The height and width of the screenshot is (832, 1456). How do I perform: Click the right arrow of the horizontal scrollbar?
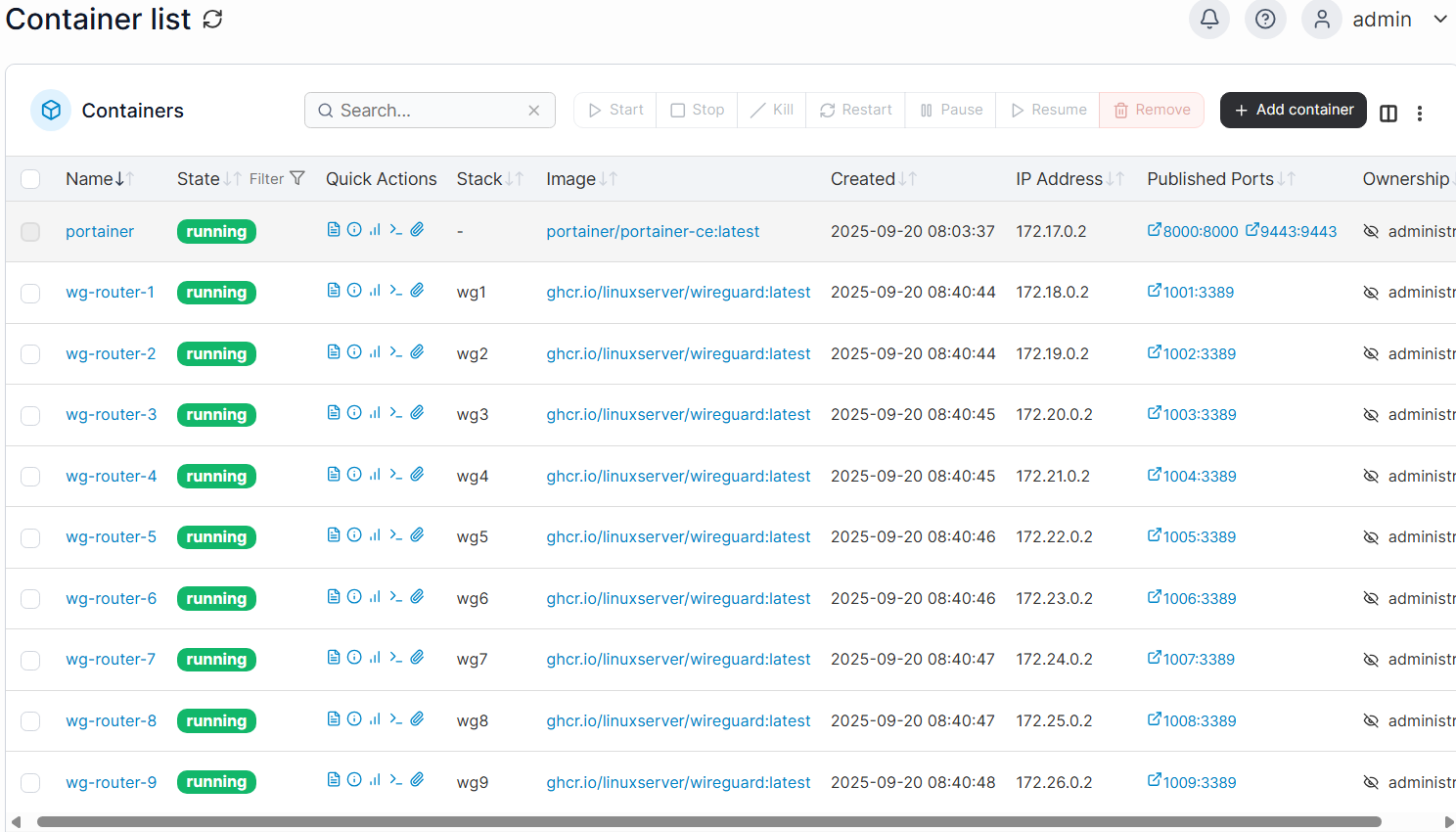(1449, 822)
